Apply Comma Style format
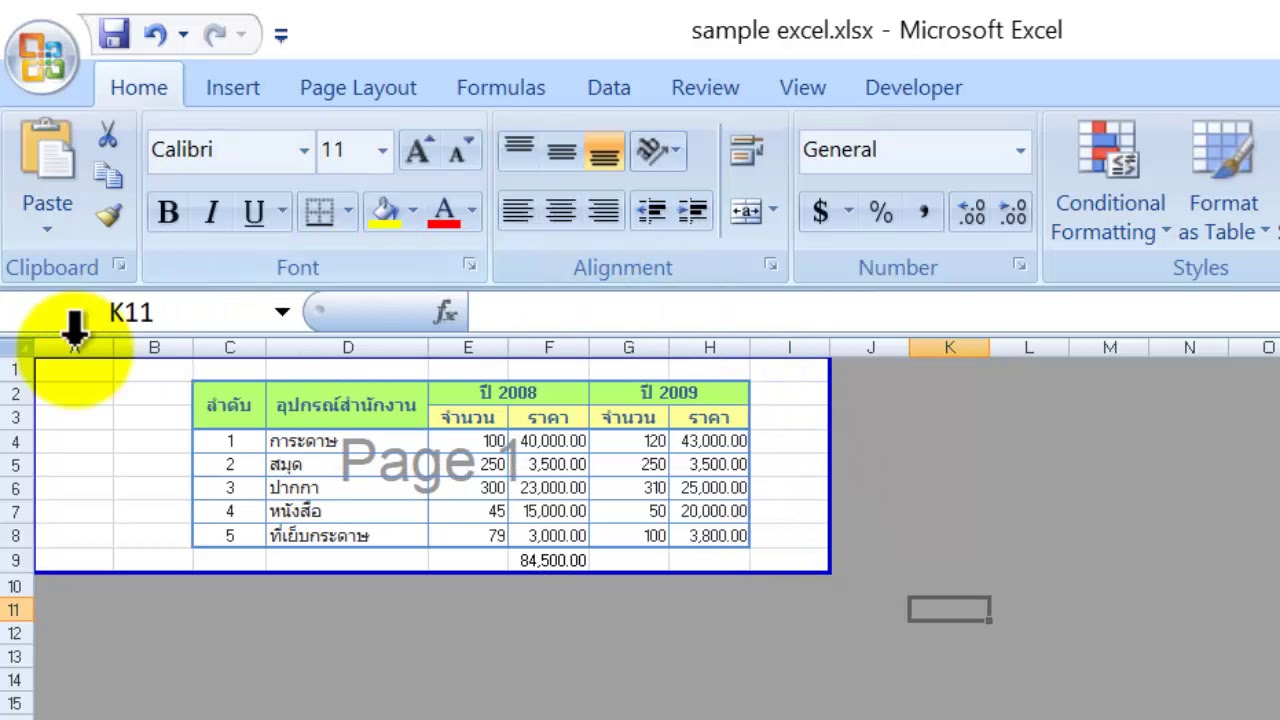 (x=923, y=212)
